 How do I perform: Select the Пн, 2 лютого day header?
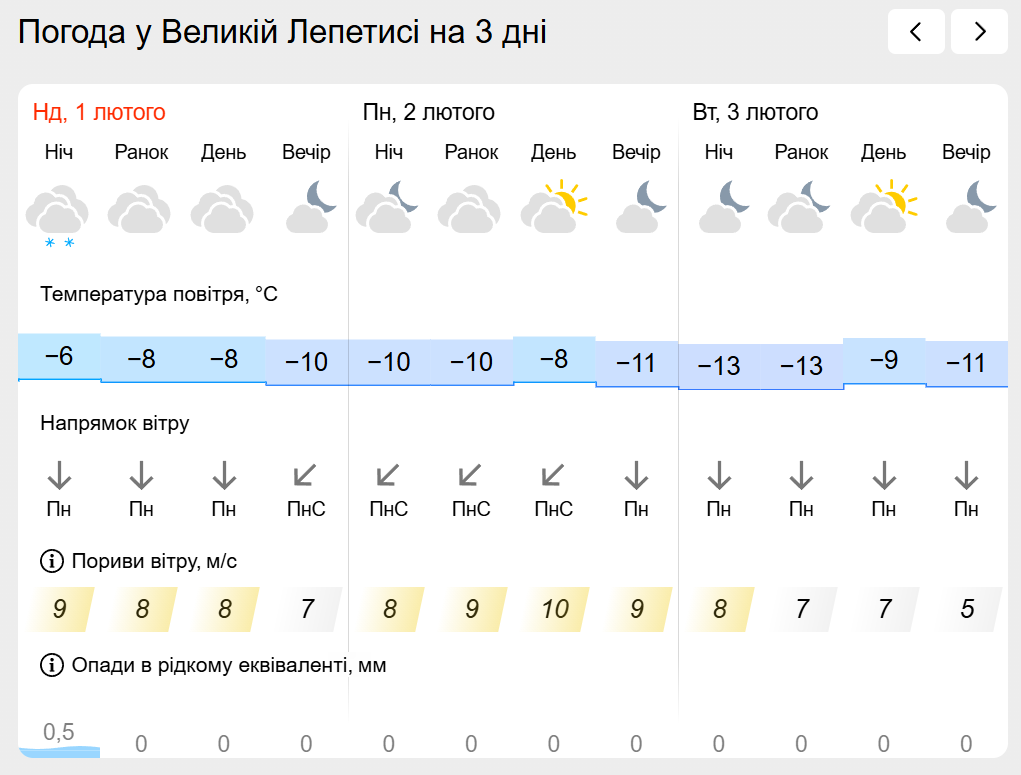428,112
